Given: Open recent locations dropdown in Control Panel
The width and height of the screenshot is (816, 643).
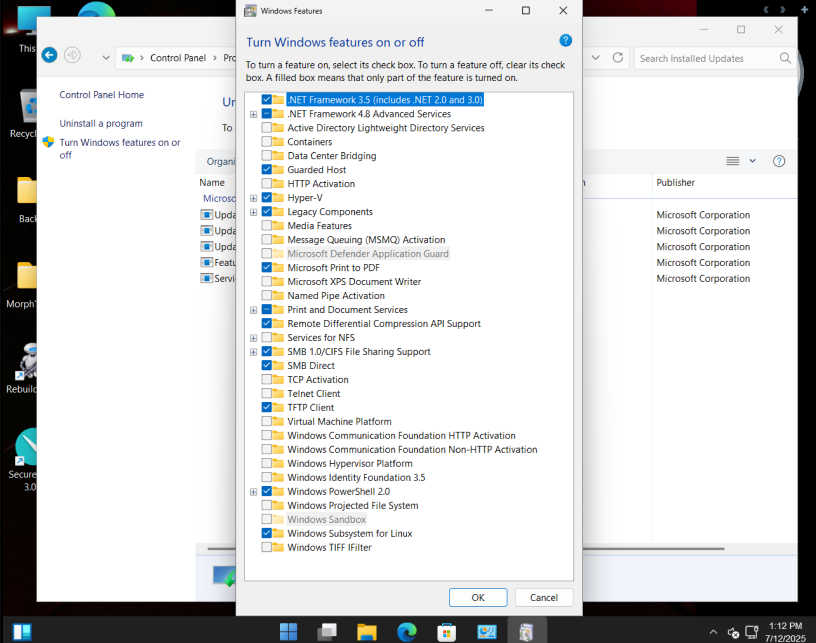Looking at the screenshot, I should coord(106,58).
